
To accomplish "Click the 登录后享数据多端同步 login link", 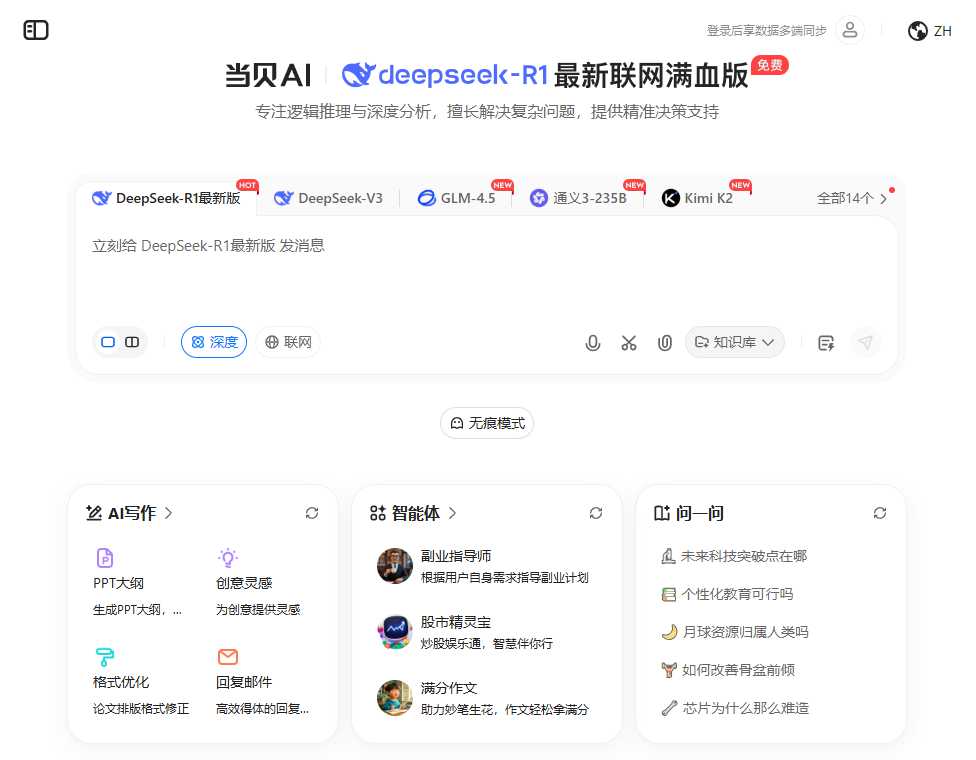I will point(766,30).
